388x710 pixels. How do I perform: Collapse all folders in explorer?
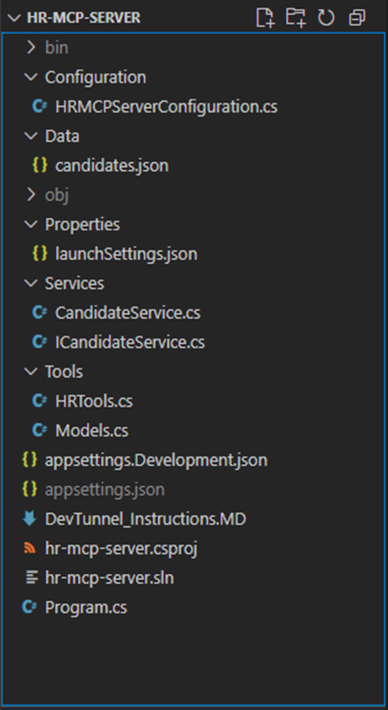point(357,18)
